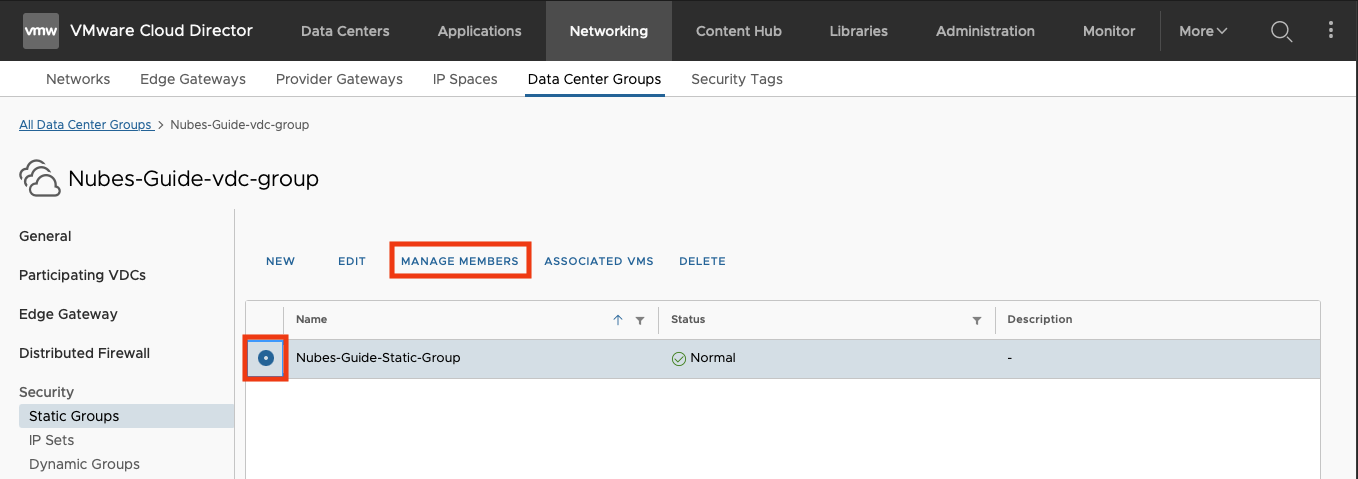Viewport: 1358px width, 479px height.
Task: Click the Nubes-Guide-vdc-group breadcrumb text
Action: [x=240, y=125]
